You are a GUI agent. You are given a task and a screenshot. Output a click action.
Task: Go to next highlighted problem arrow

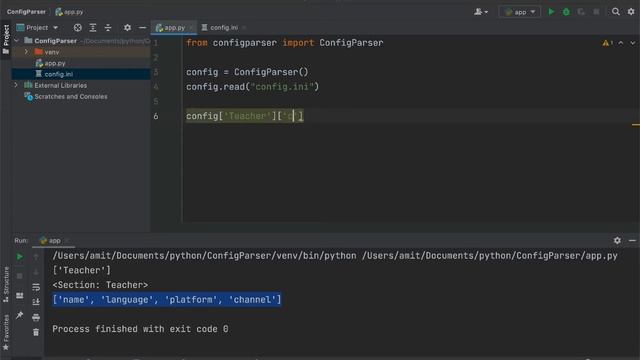[632, 43]
